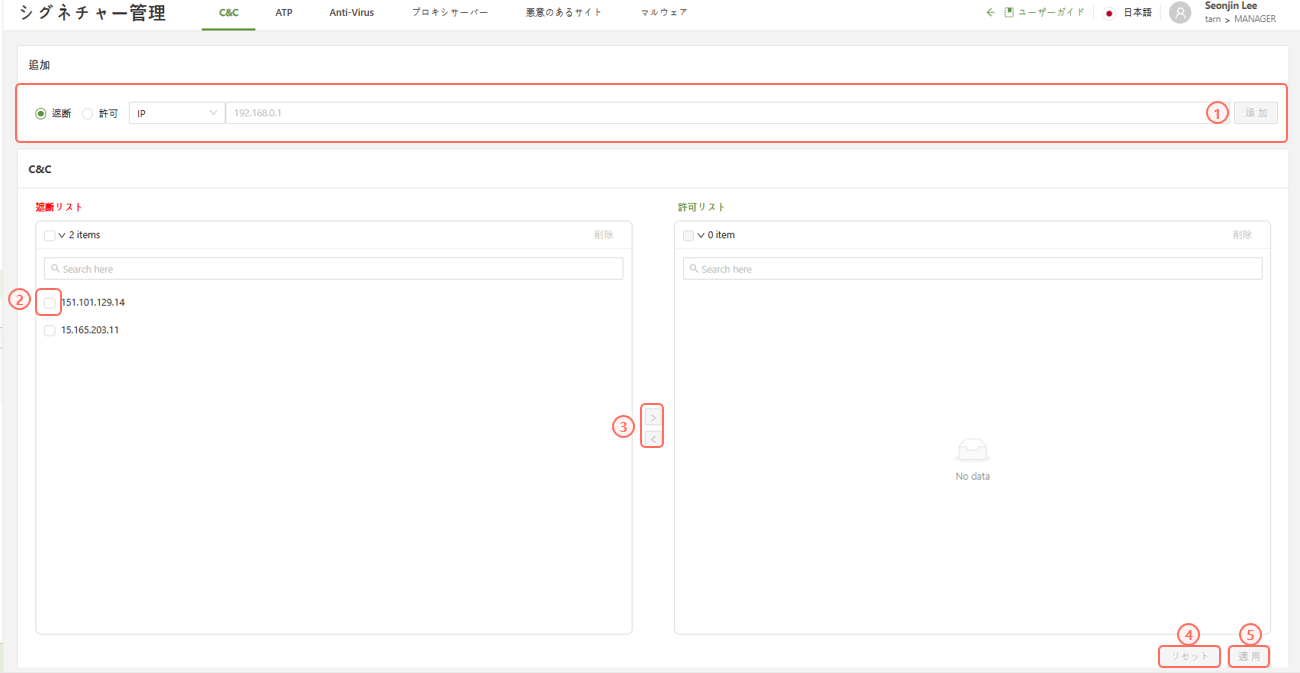Expand the chevron next to 2 items
Screen dimensions: 1300x673
(62, 236)
